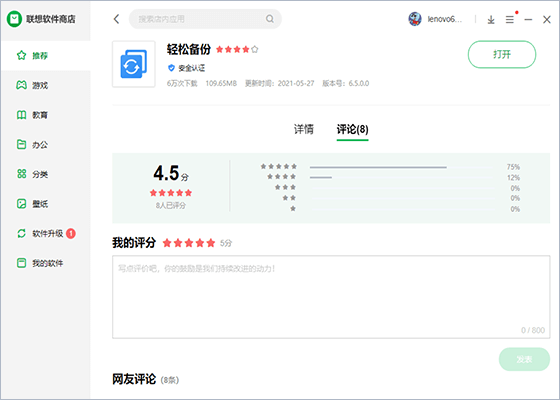Minimize the store window
This screenshot has height=400, width=560.
(x=528, y=20)
